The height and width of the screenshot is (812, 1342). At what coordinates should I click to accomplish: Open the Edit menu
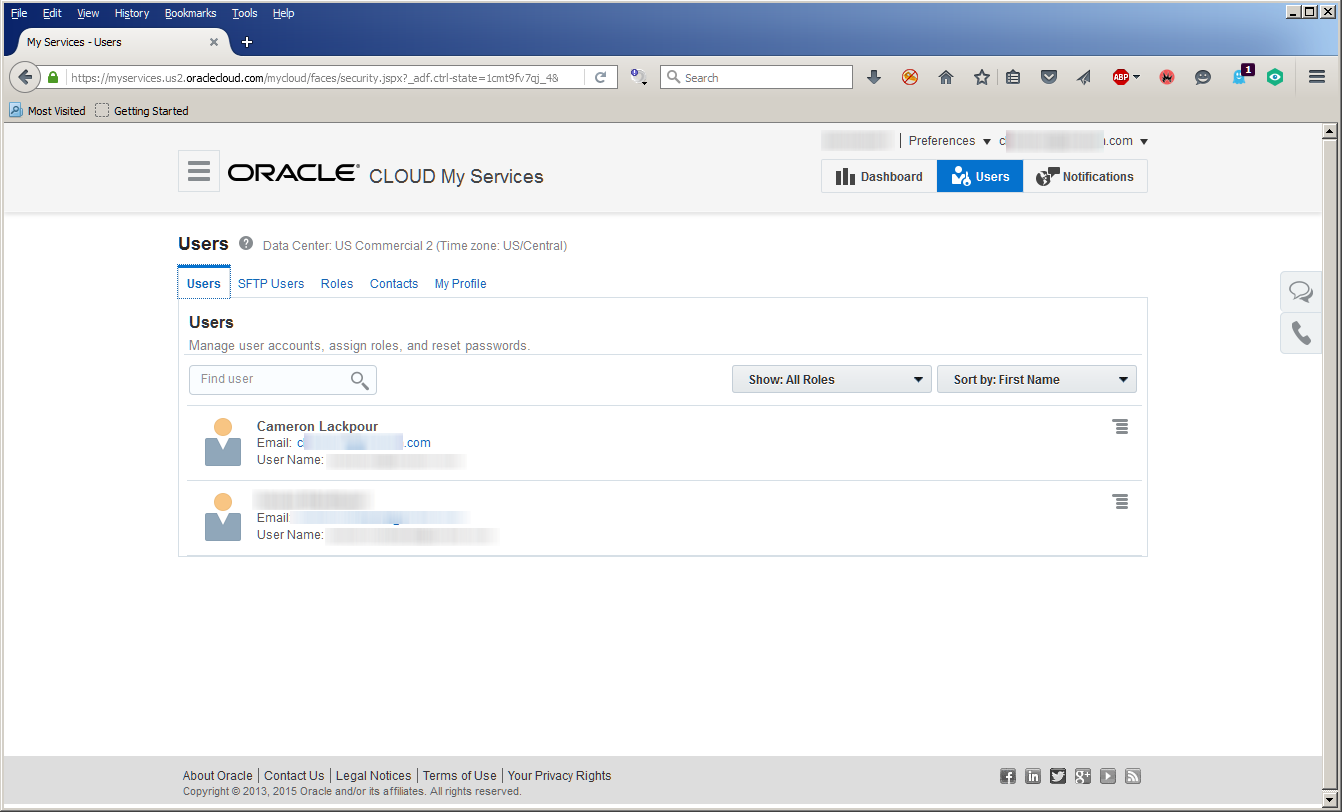pos(52,13)
